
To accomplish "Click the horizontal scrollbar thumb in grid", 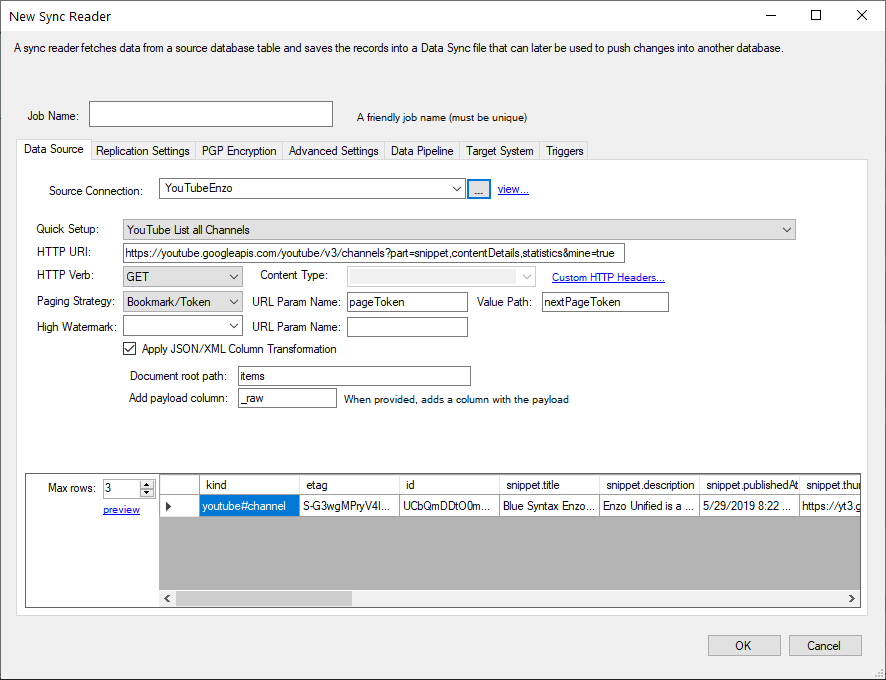I will 264,598.
